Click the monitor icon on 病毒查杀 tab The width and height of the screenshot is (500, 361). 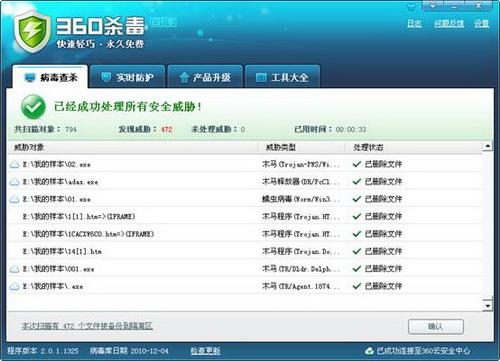[x=30, y=78]
